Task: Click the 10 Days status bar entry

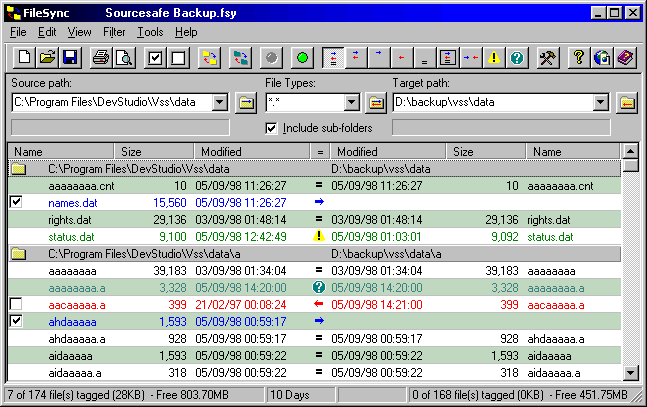Action: click(x=301, y=395)
